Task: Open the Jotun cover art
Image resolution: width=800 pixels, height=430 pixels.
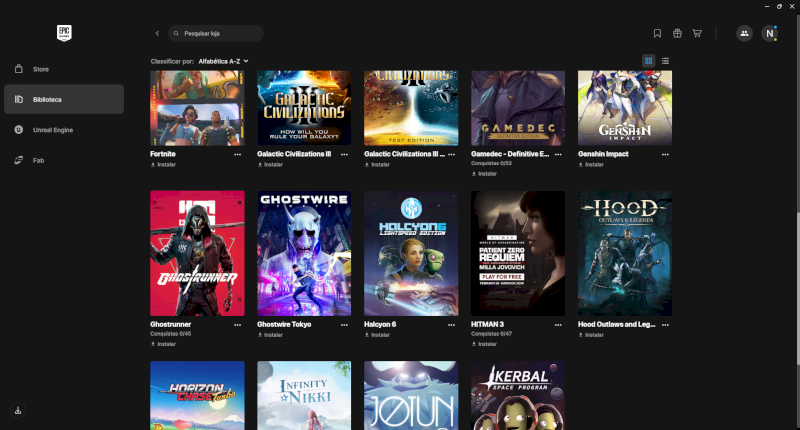Action: [x=411, y=396]
